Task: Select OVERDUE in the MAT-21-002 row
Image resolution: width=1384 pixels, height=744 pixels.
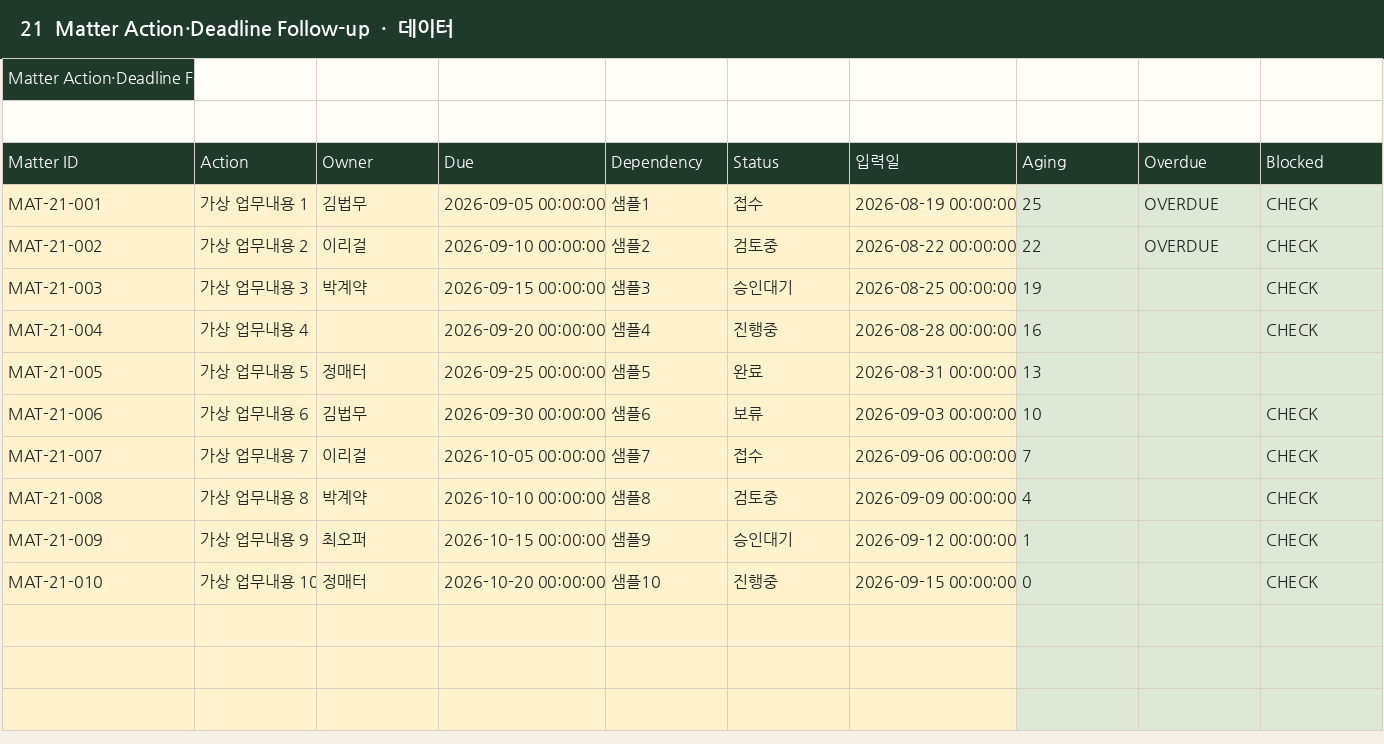Action: (1199, 247)
